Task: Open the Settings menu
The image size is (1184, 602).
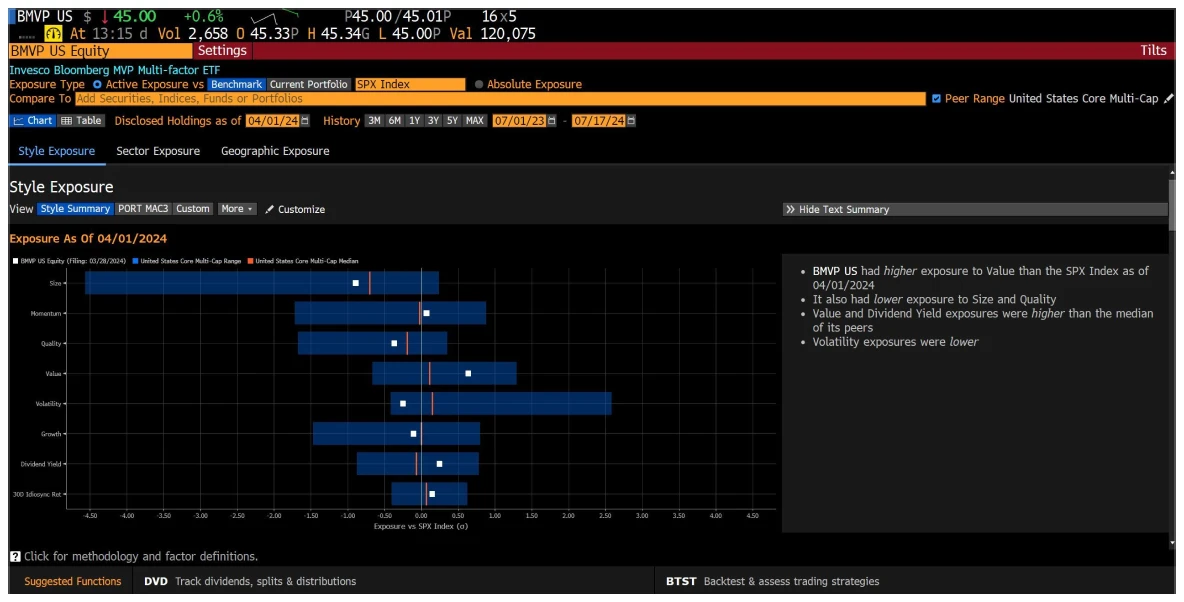Action: pyautogui.click(x=221, y=51)
